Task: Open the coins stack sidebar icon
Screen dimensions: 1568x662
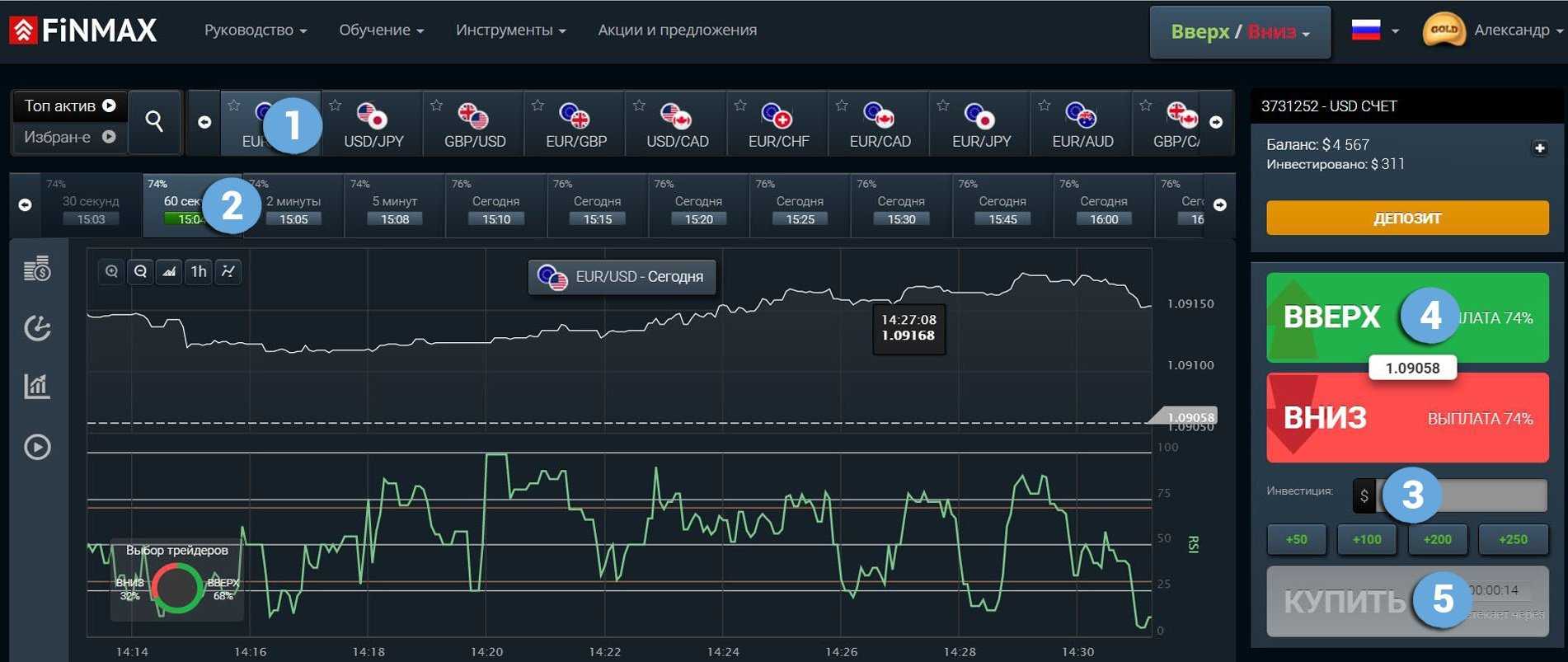Action: (37, 269)
